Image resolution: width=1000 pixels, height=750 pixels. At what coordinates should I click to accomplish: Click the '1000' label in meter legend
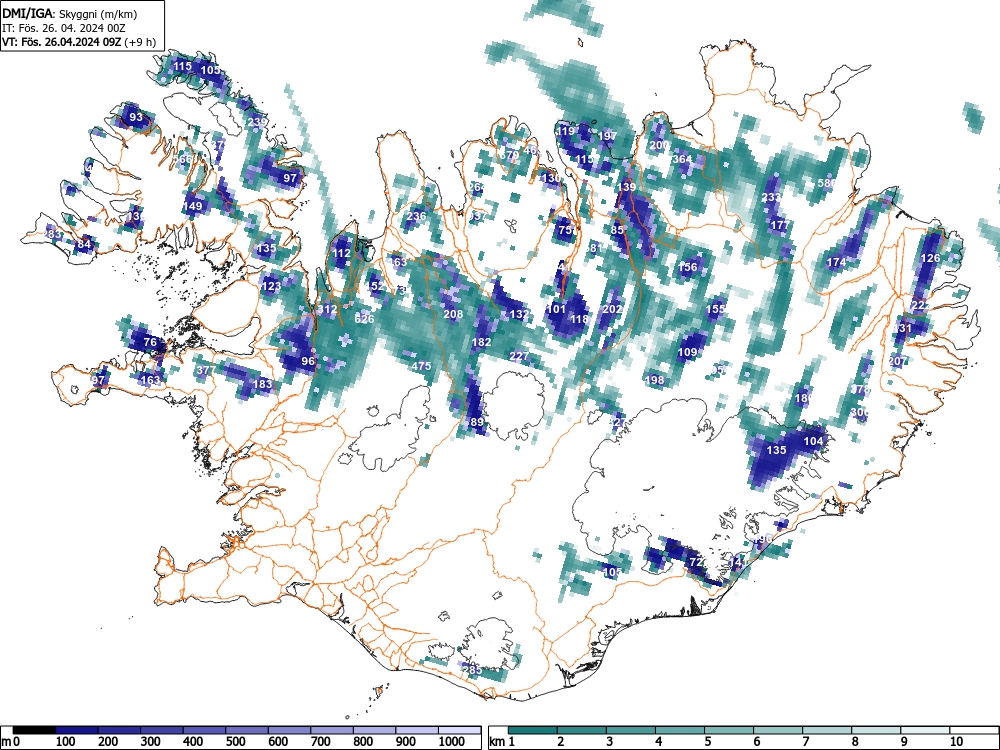pos(452,741)
